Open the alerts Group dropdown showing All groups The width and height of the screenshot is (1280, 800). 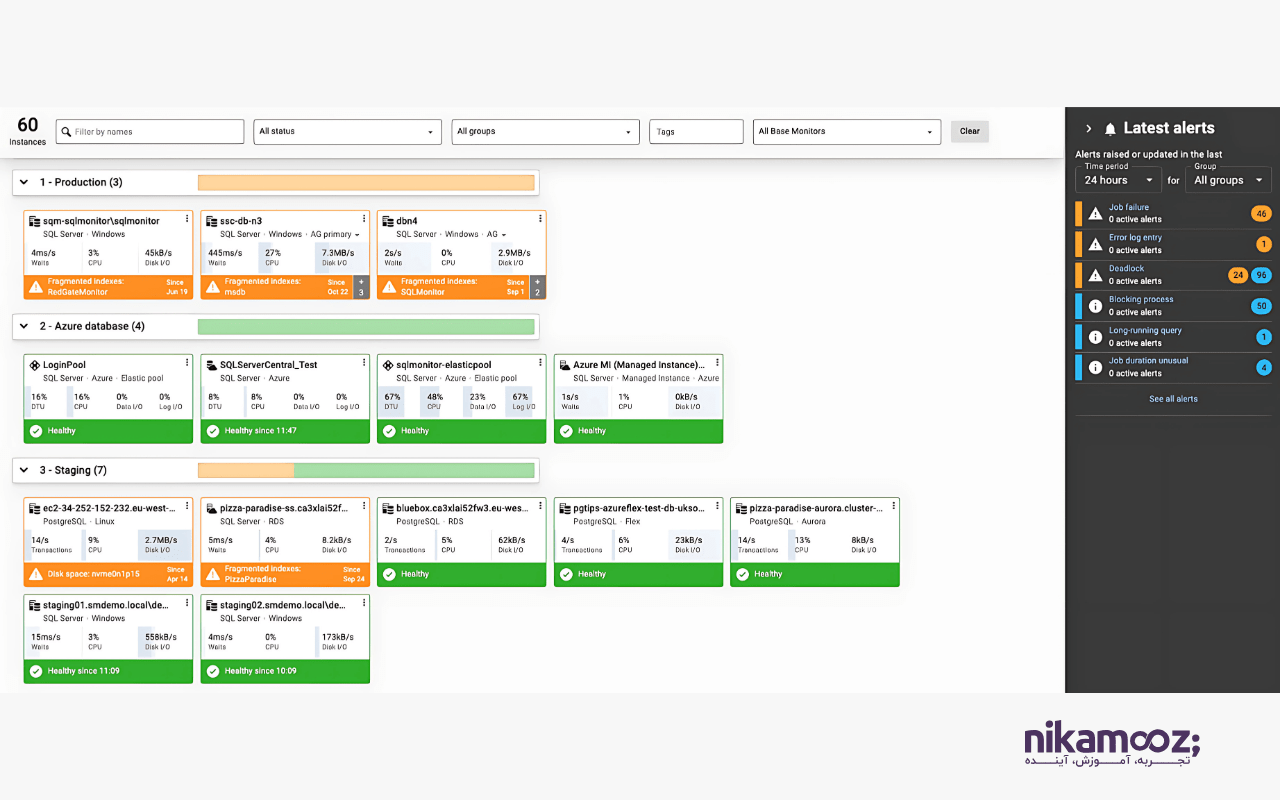click(1228, 180)
